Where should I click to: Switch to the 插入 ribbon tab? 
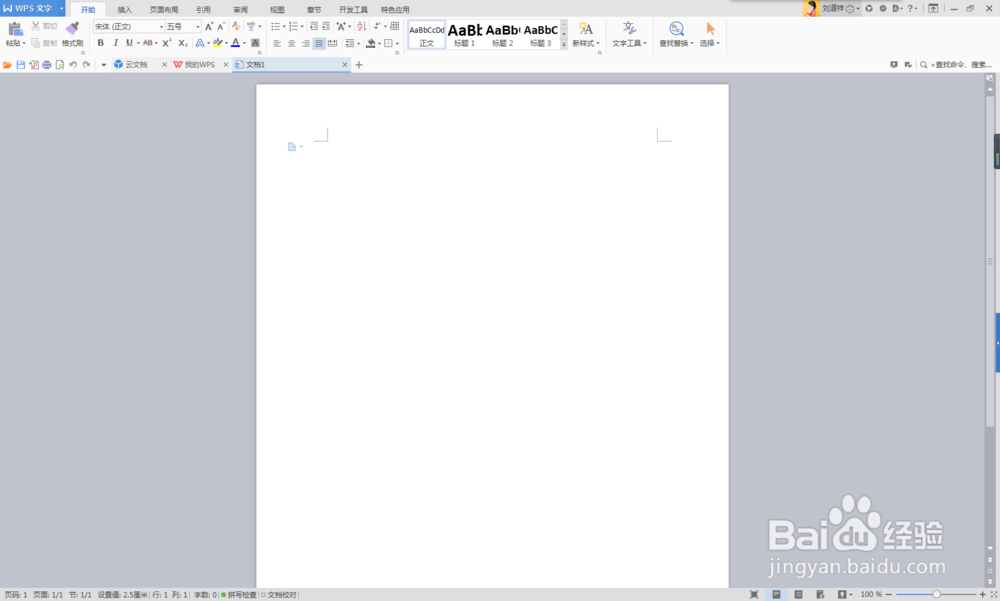pos(124,9)
